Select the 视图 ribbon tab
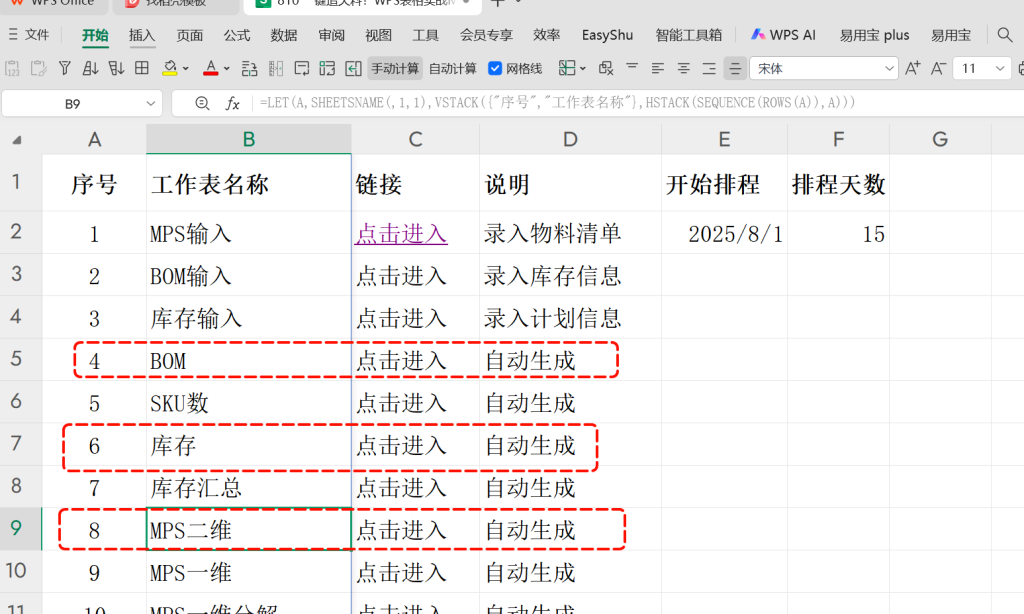 pos(378,35)
